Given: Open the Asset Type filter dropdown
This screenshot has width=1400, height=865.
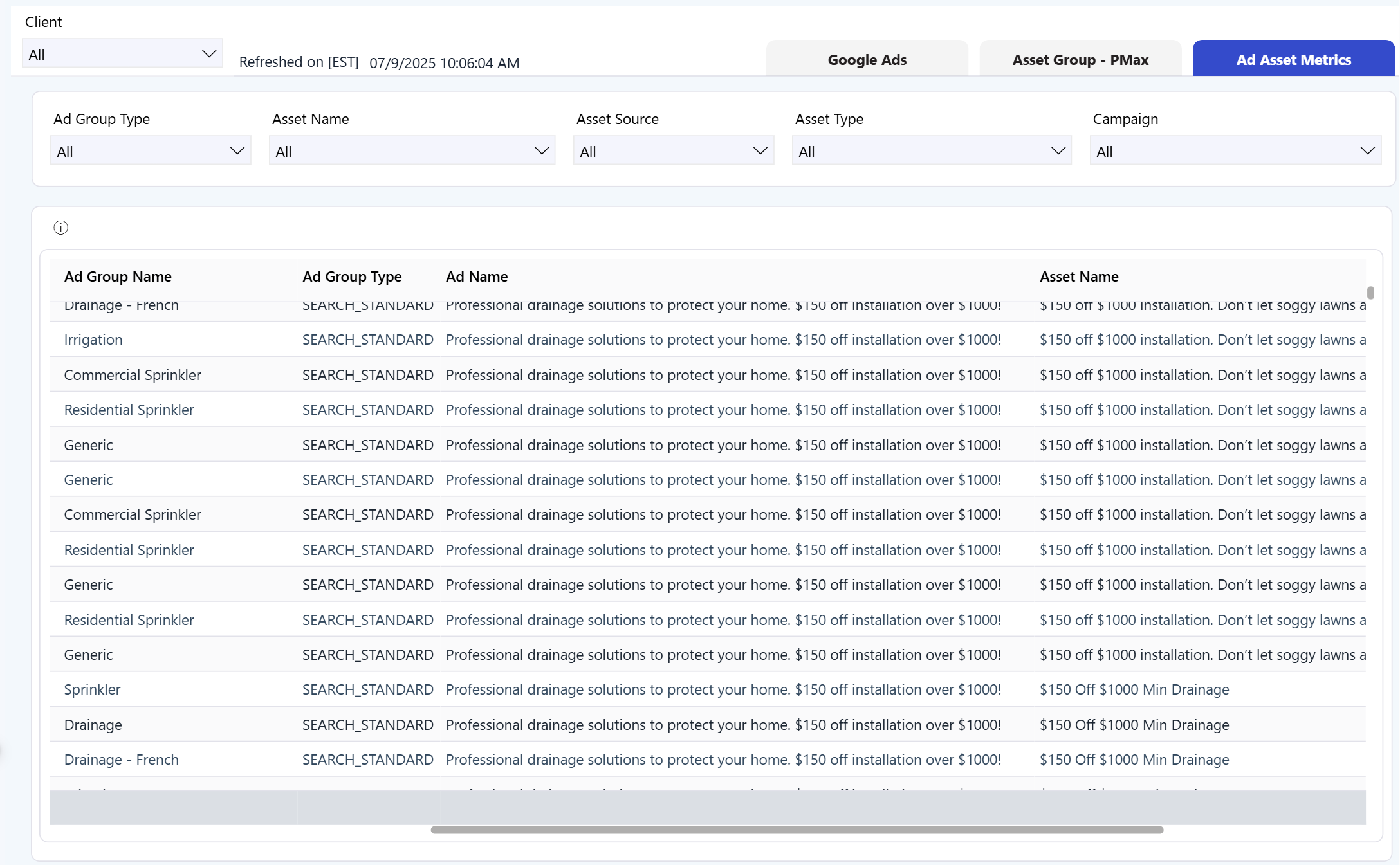Looking at the screenshot, I should point(931,151).
